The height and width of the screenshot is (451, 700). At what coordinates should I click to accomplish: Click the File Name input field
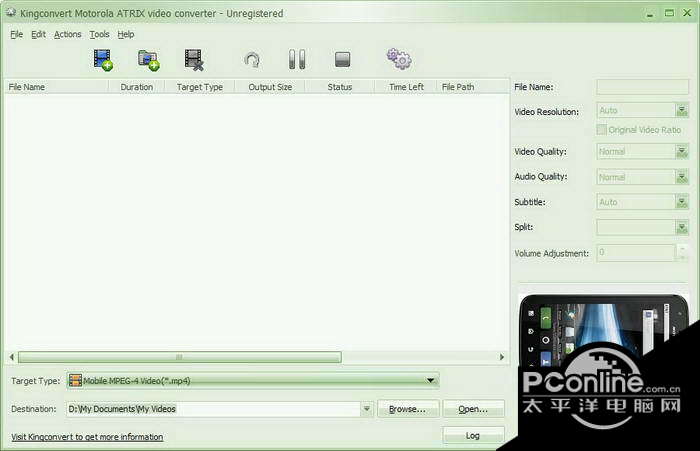pos(642,87)
